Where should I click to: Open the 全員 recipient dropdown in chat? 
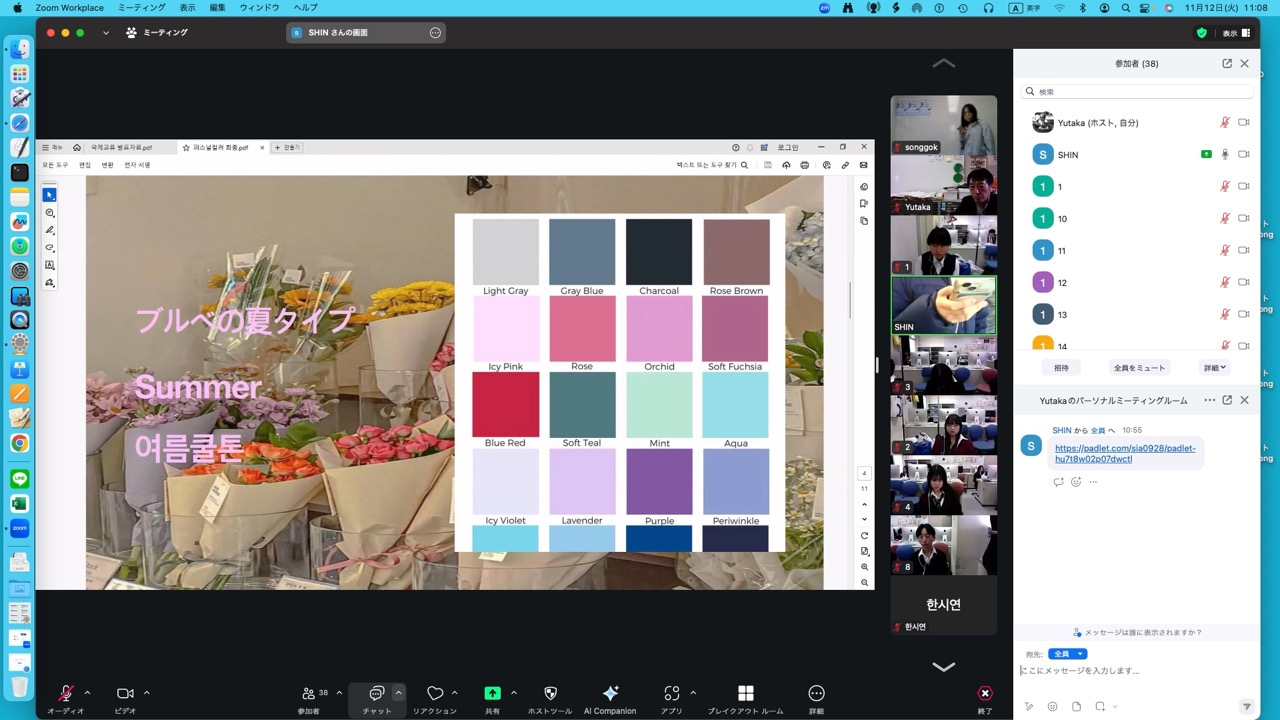coord(1067,654)
